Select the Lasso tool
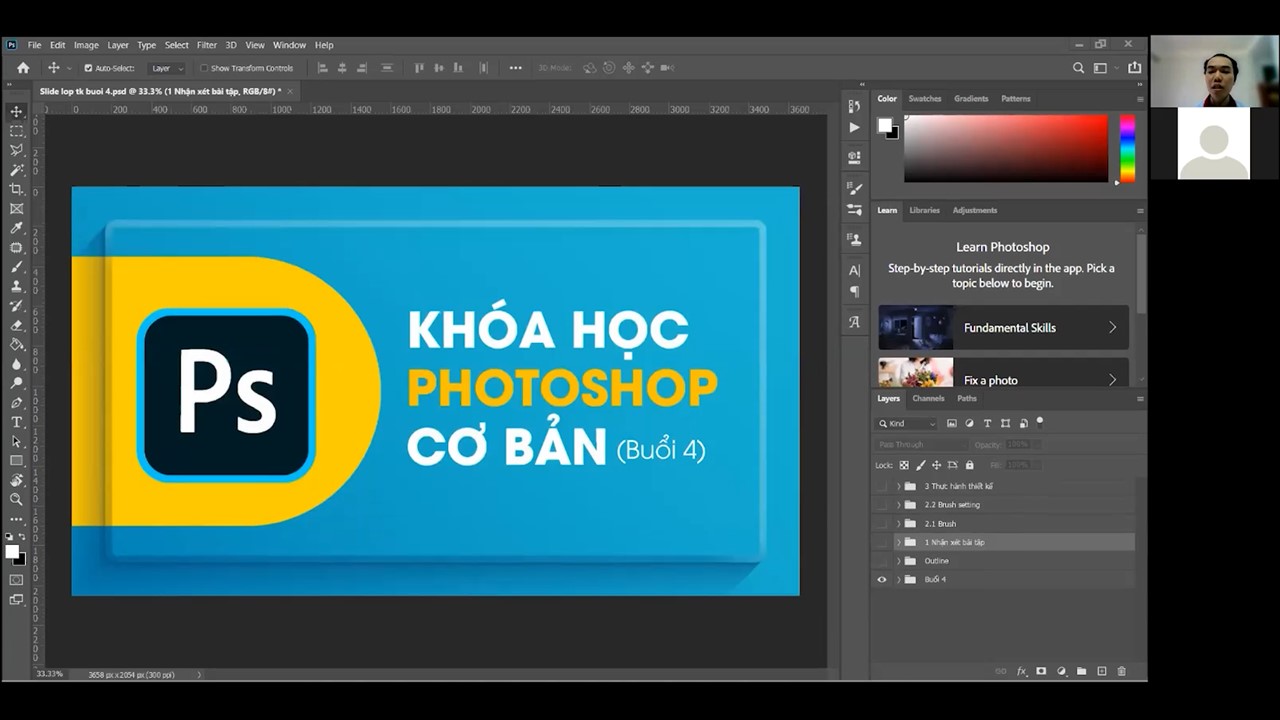This screenshot has width=1280, height=720. [x=16, y=150]
